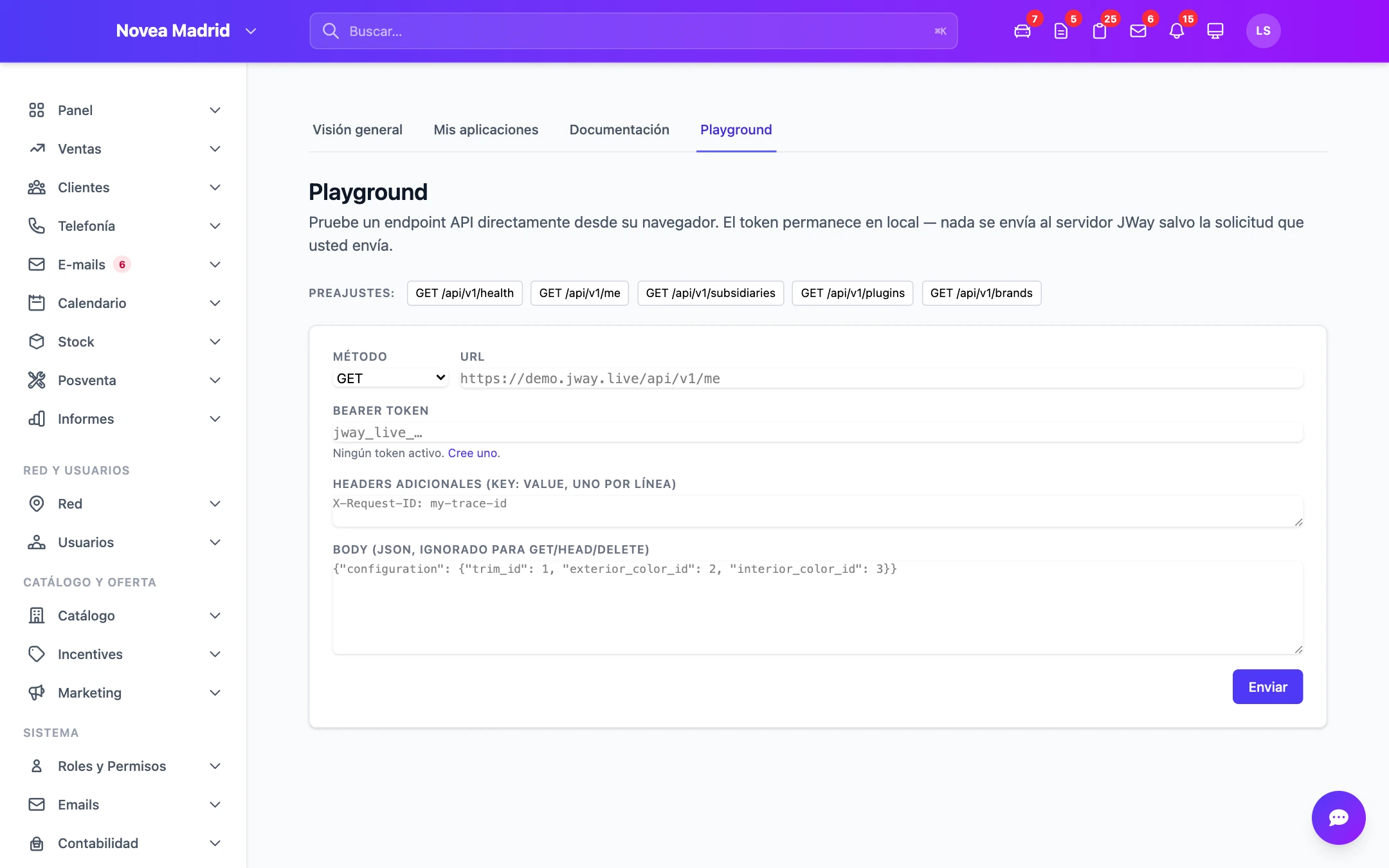This screenshot has width=1389, height=868.
Task: Click the Roles y Permisos person icon
Action: [x=37, y=766]
